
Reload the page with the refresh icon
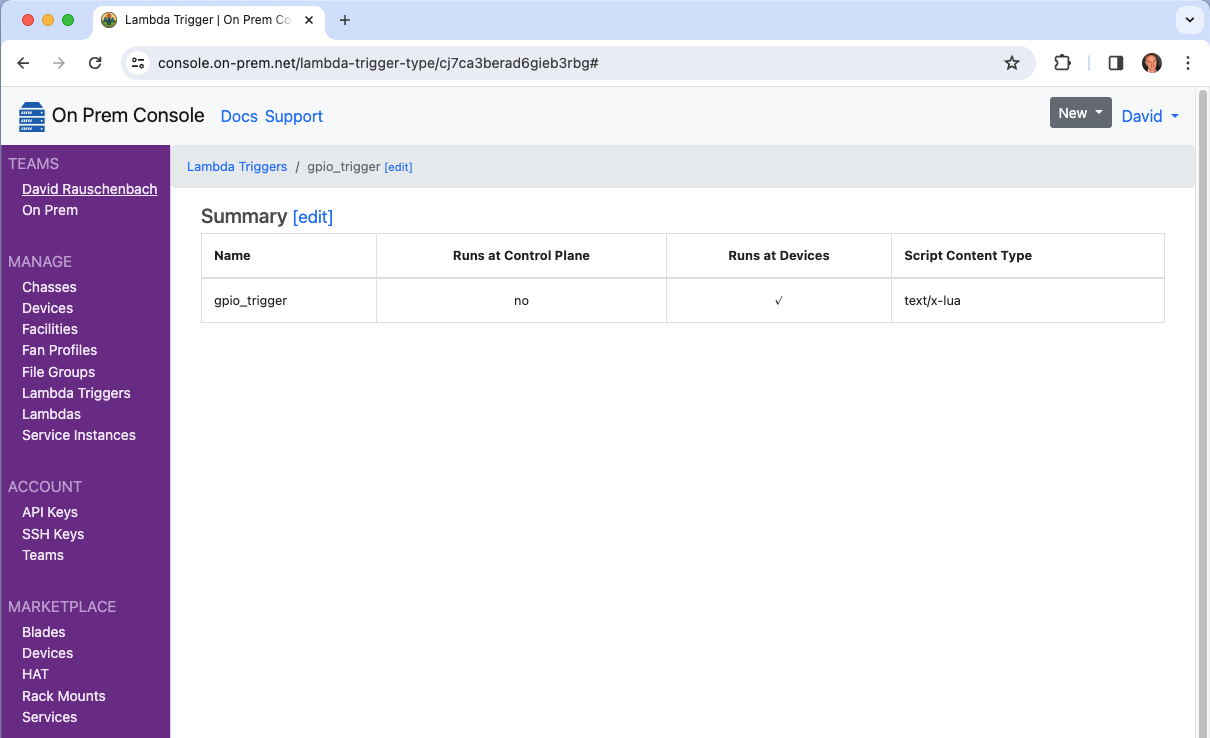click(x=95, y=63)
